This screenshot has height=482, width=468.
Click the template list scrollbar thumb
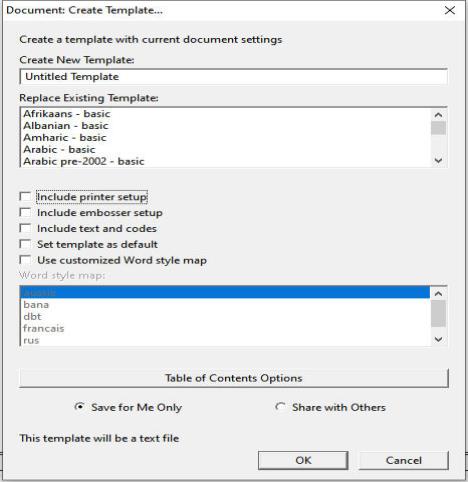click(438, 128)
